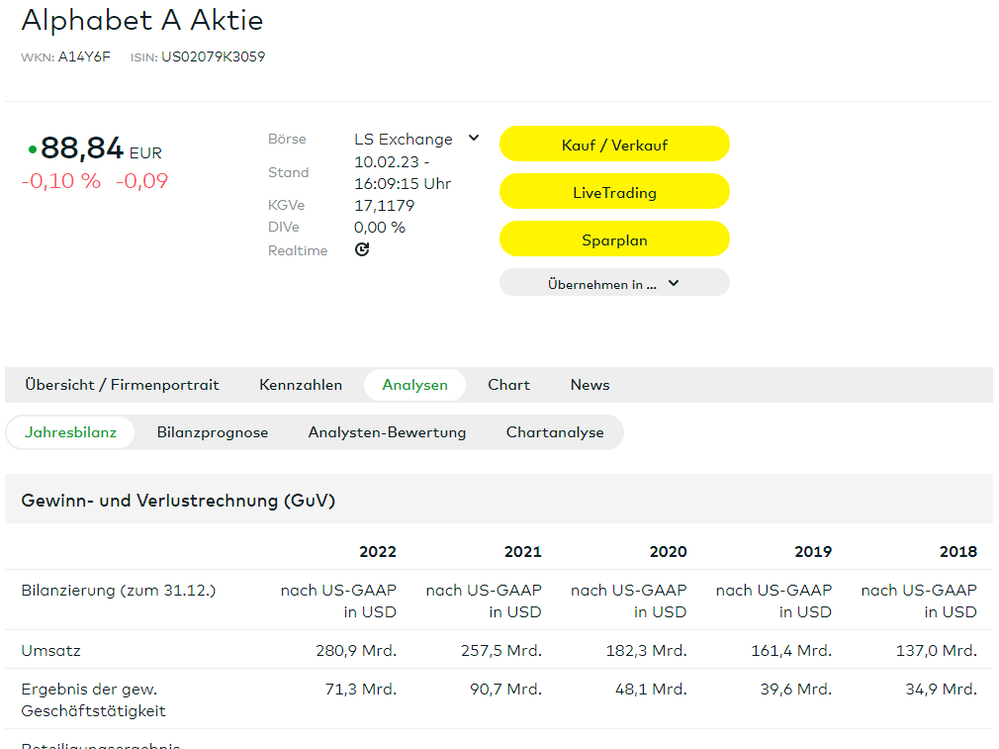The height and width of the screenshot is (749, 999).
Task: Click the 2022 column header
Action: pyautogui.click(x=378, y=552)
